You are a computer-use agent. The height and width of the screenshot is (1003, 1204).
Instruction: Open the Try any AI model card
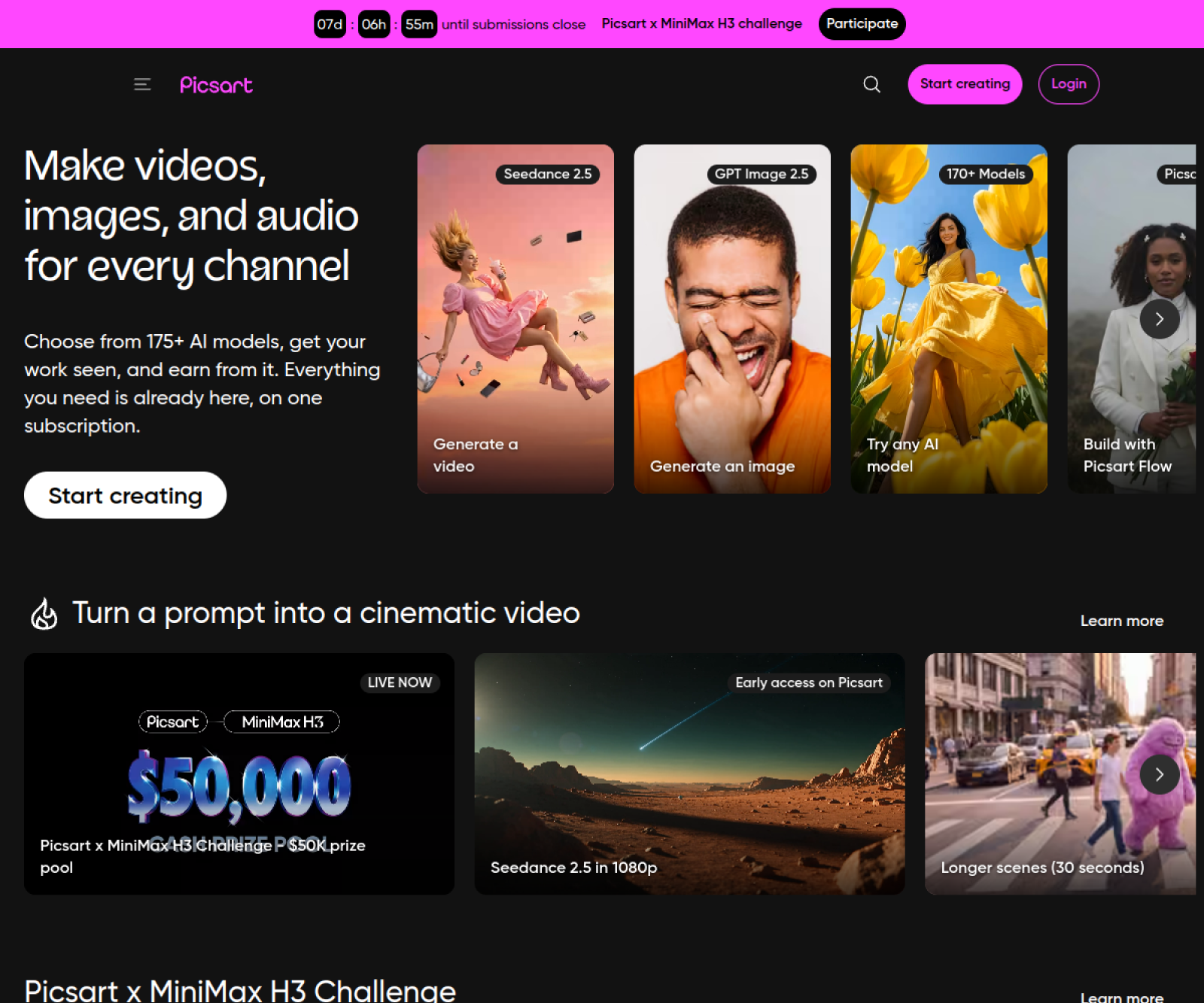click(x=949, y=319)
